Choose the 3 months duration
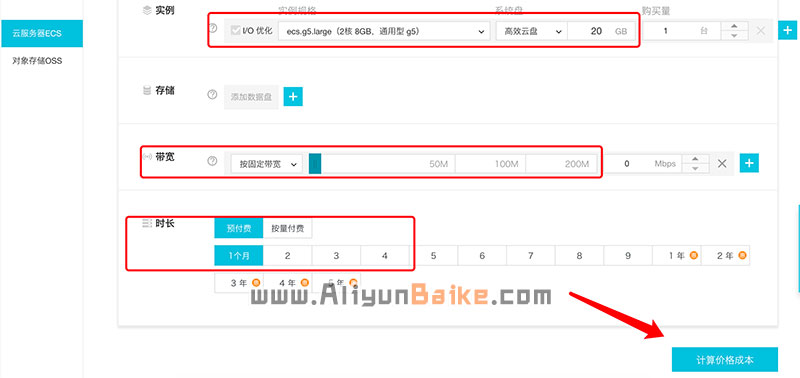The width and height of the screenshot is (800, 378). tap(336, 256)
